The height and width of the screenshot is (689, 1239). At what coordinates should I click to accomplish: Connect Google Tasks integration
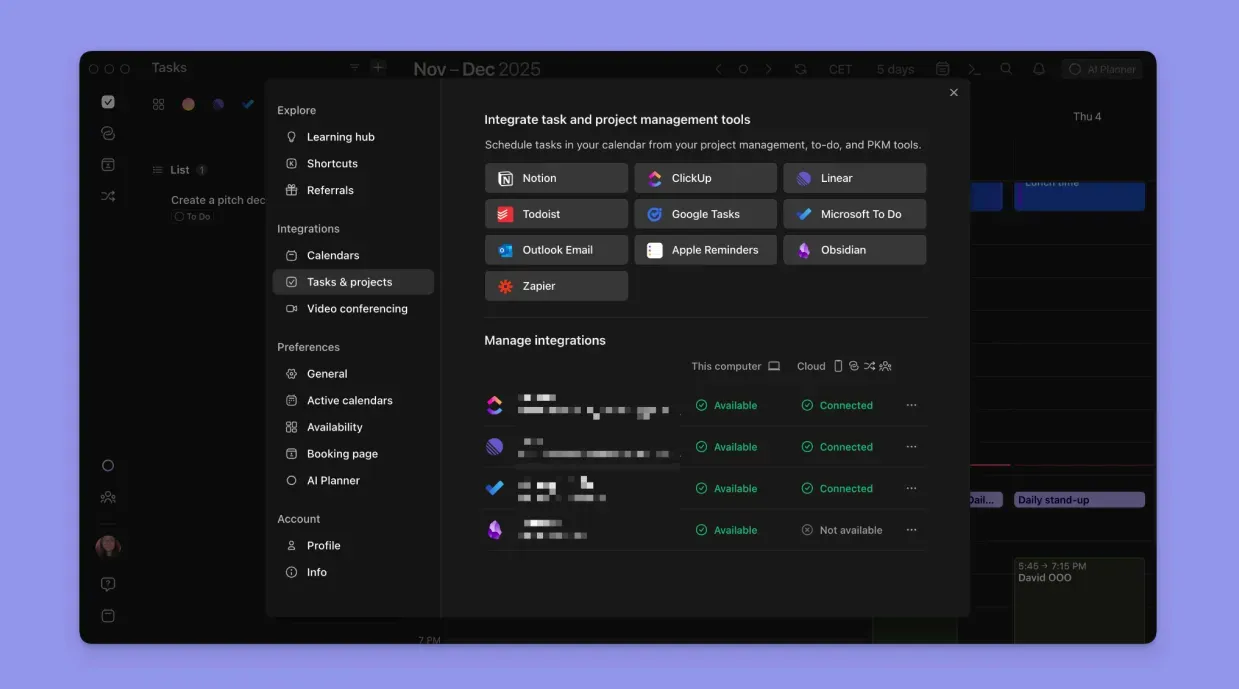[x=705, y=214]
